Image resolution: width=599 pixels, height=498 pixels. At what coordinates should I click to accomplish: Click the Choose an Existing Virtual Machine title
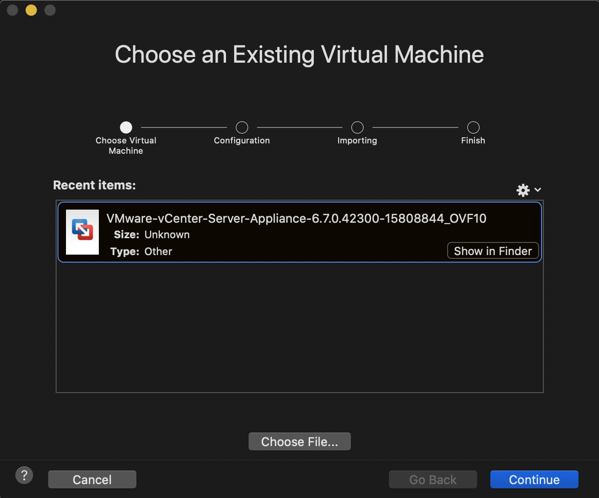click(300, 54)
